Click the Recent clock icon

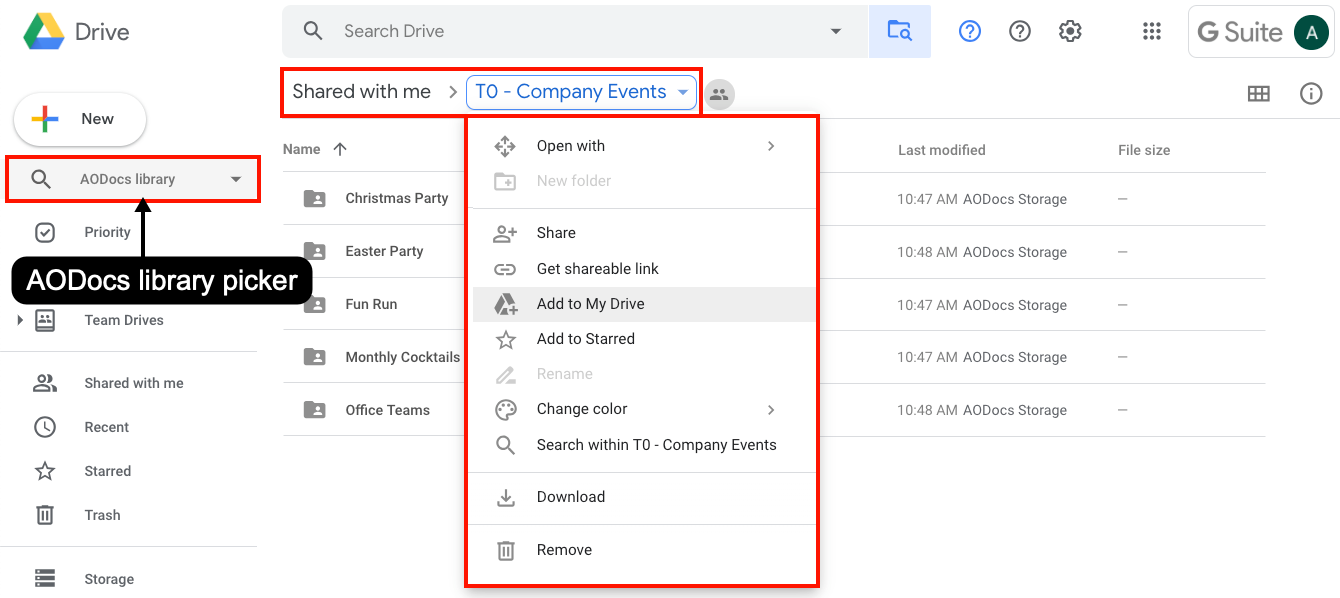point(45,427)
